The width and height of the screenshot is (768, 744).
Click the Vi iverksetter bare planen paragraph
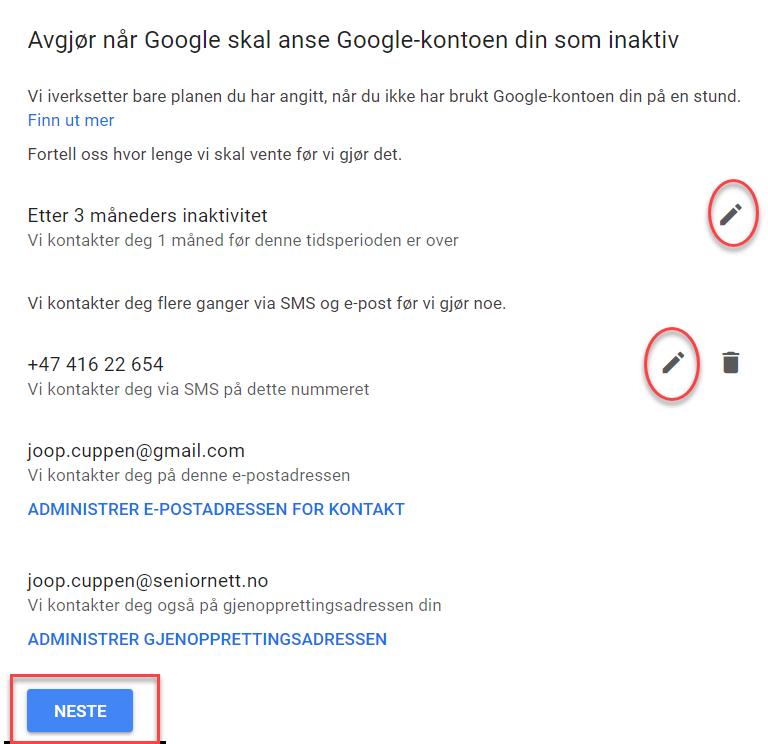coord(384,96)
